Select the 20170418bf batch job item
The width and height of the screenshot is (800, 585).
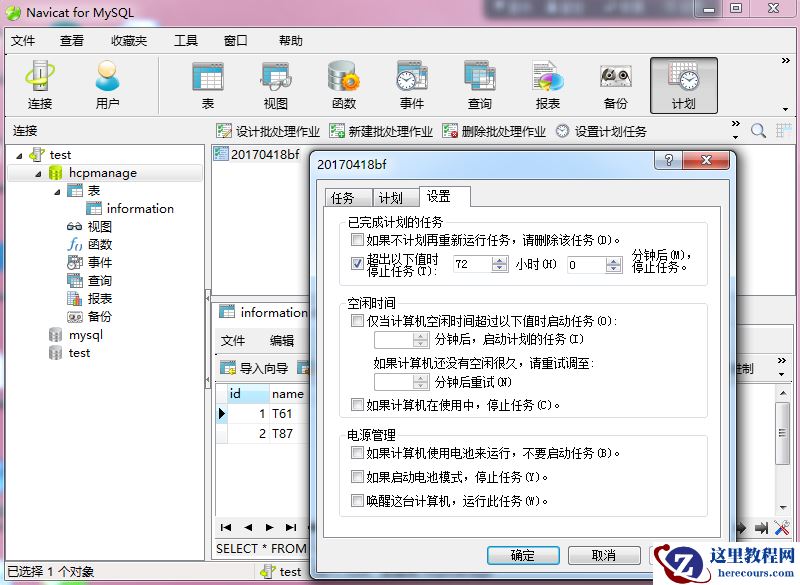click(257, 154)
